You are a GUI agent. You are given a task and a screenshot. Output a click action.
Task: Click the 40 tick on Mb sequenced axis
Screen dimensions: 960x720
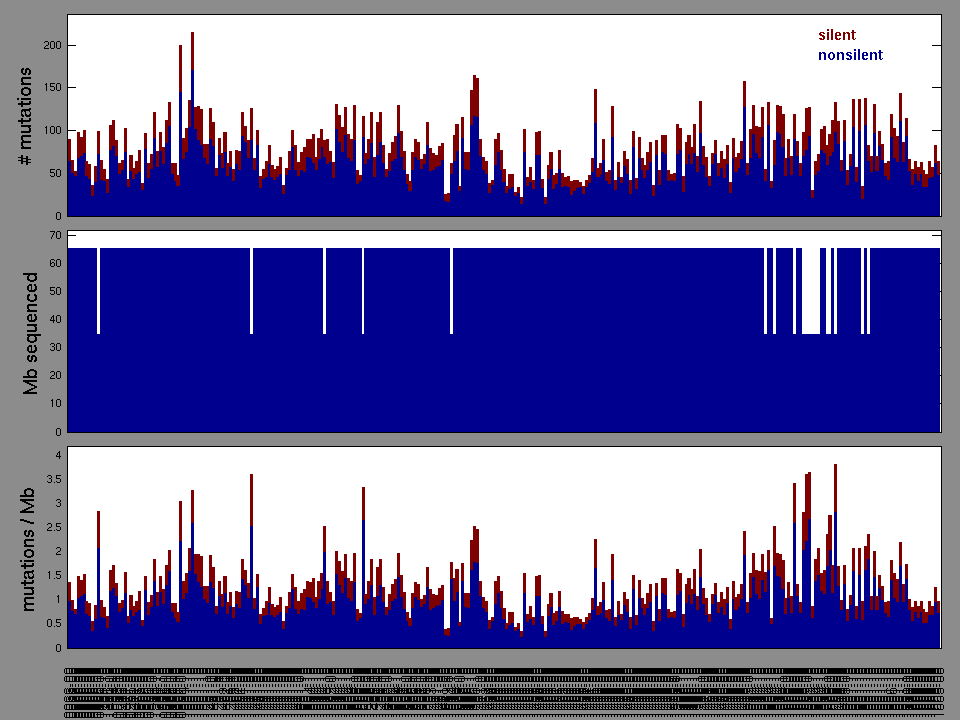[56, 320]
